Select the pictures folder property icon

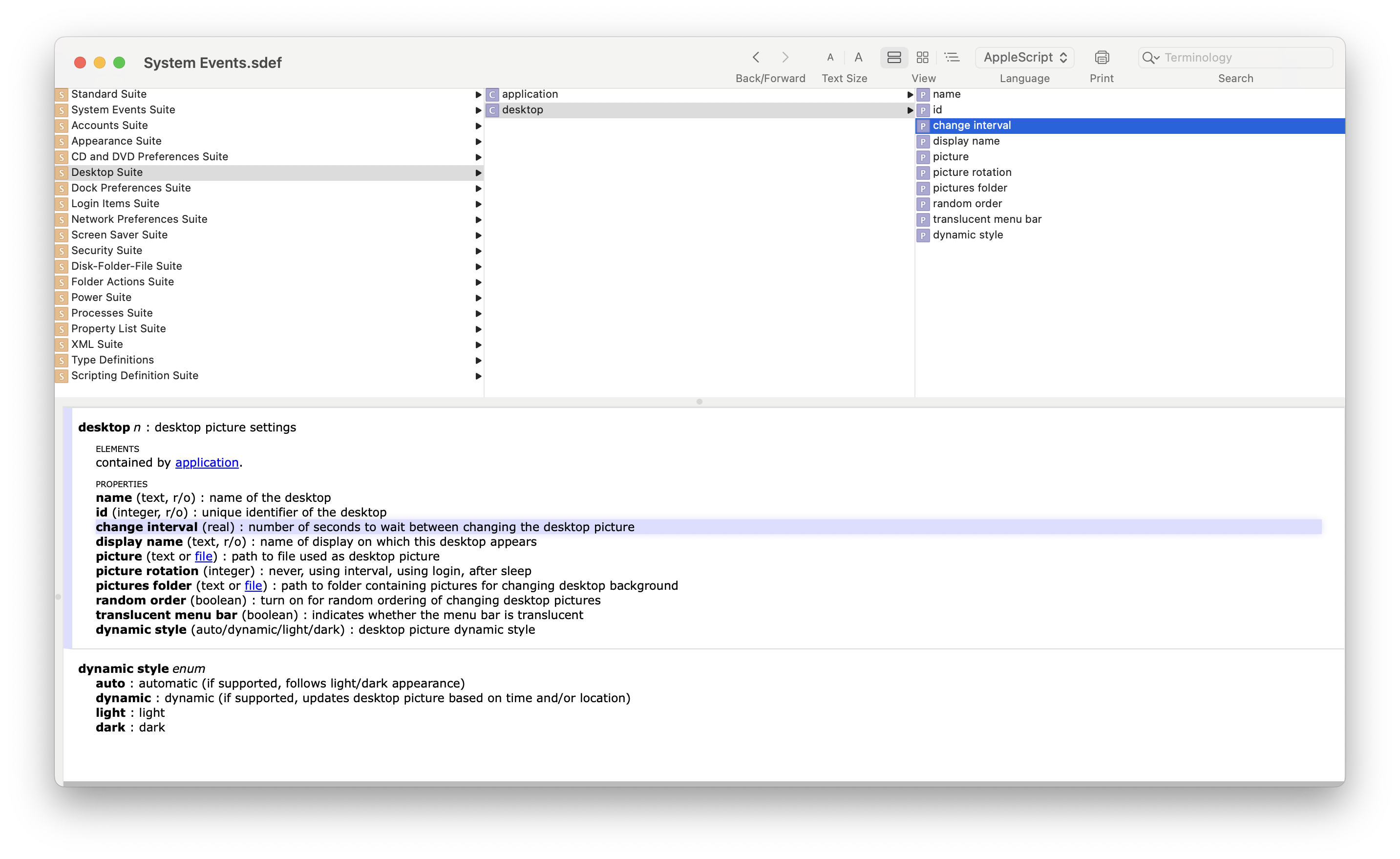point(923,188)
